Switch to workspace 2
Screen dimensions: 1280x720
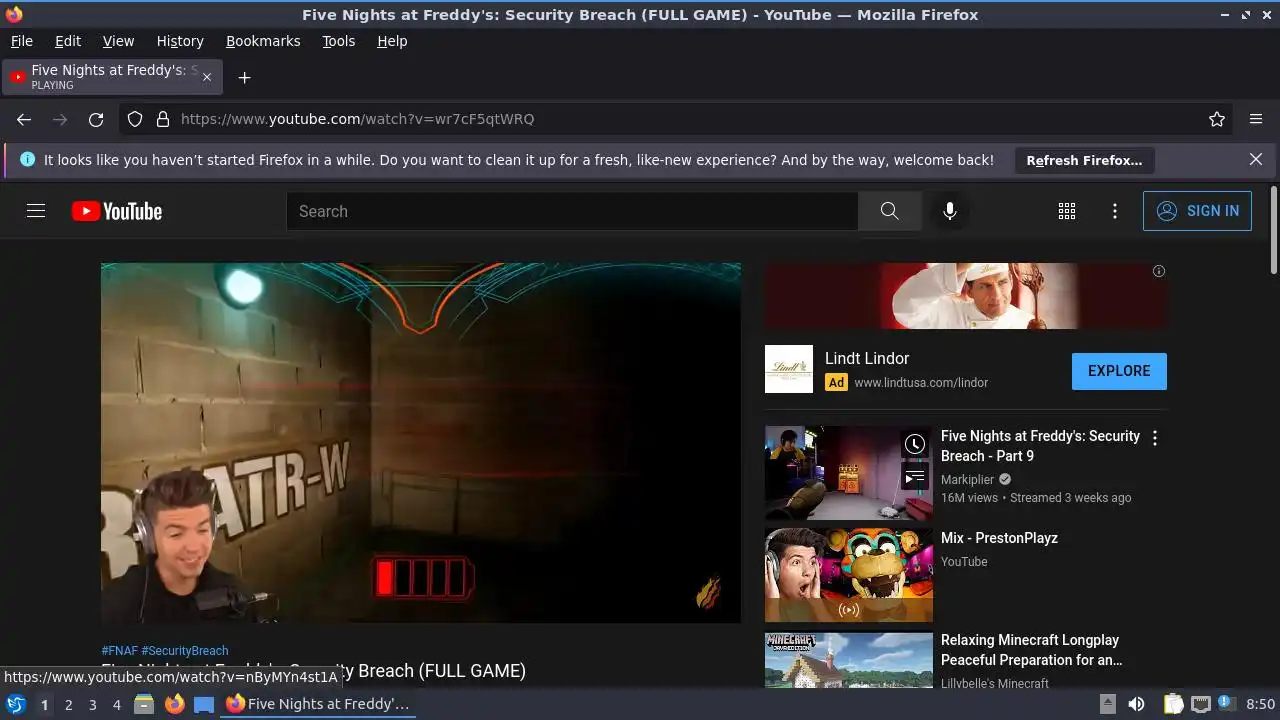click(x=68, y=705)
